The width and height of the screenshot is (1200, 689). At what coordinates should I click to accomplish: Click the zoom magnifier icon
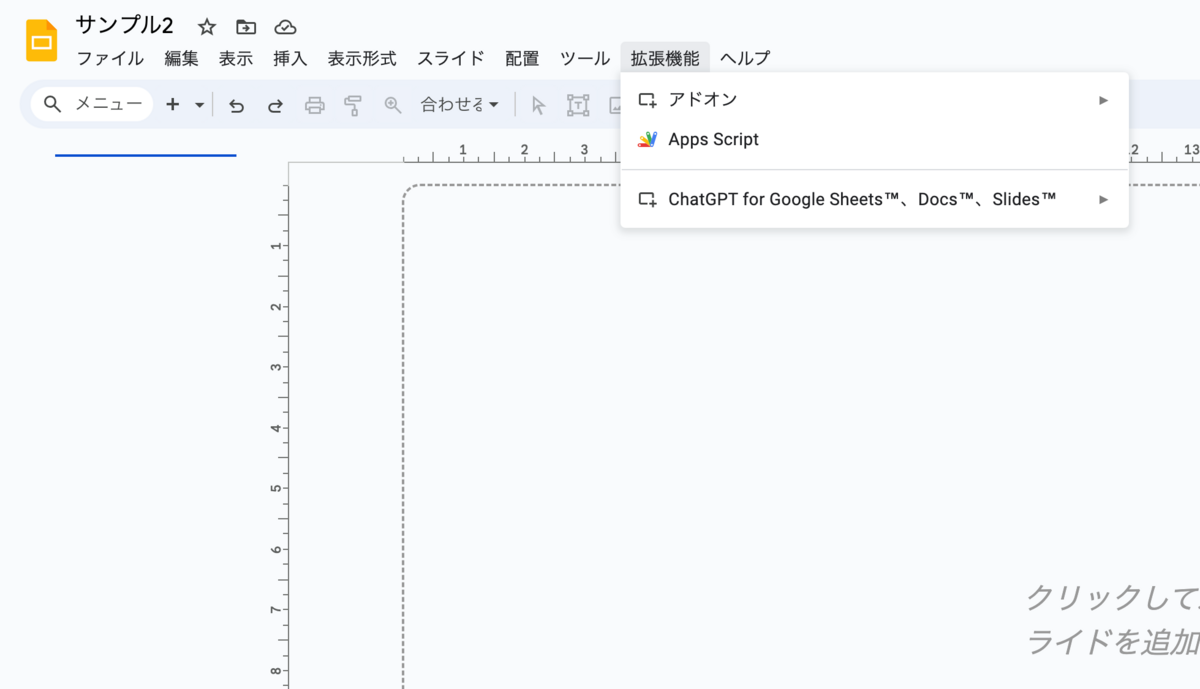393,105
